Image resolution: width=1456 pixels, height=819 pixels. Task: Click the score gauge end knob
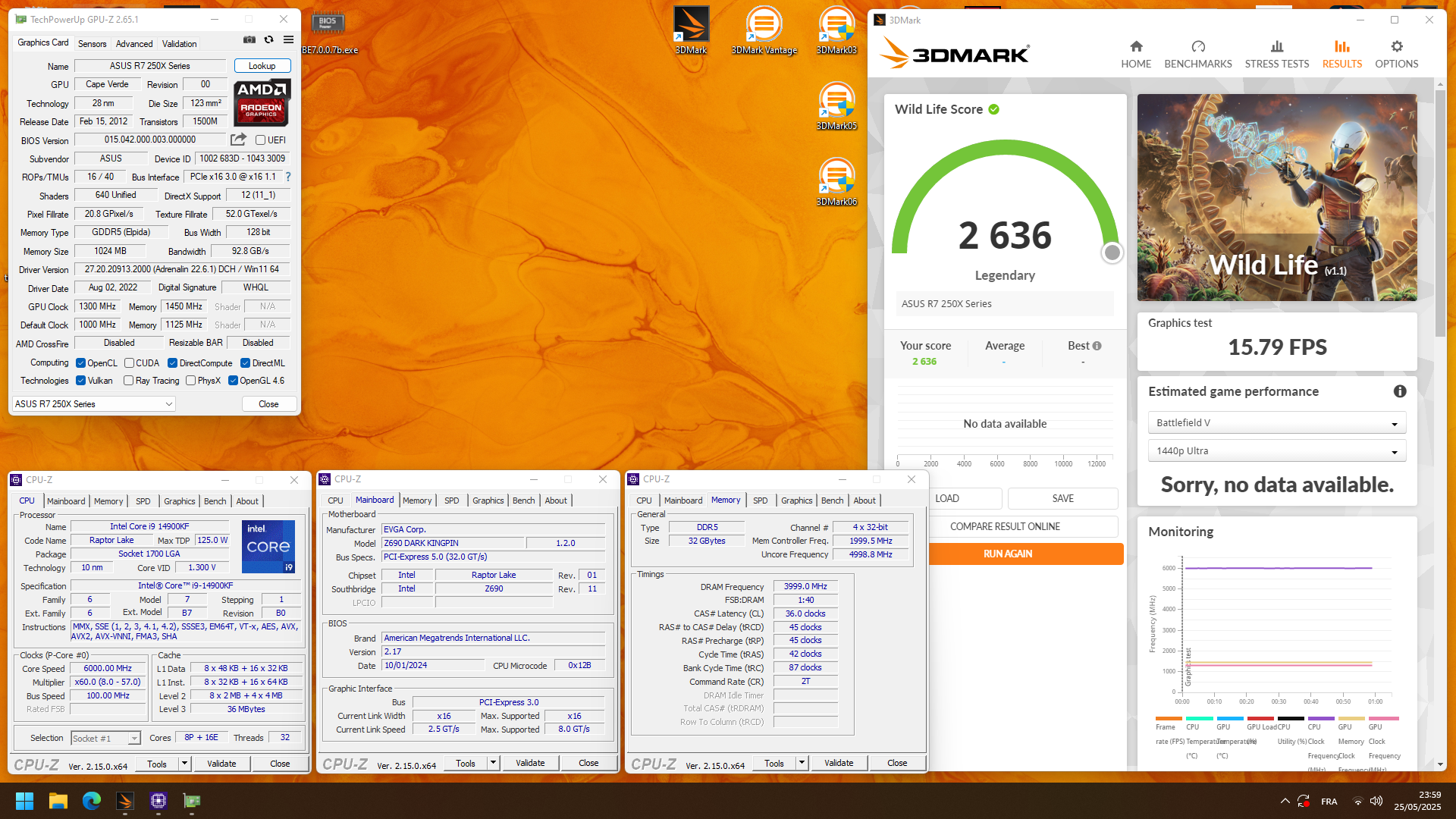(1112, 253)
